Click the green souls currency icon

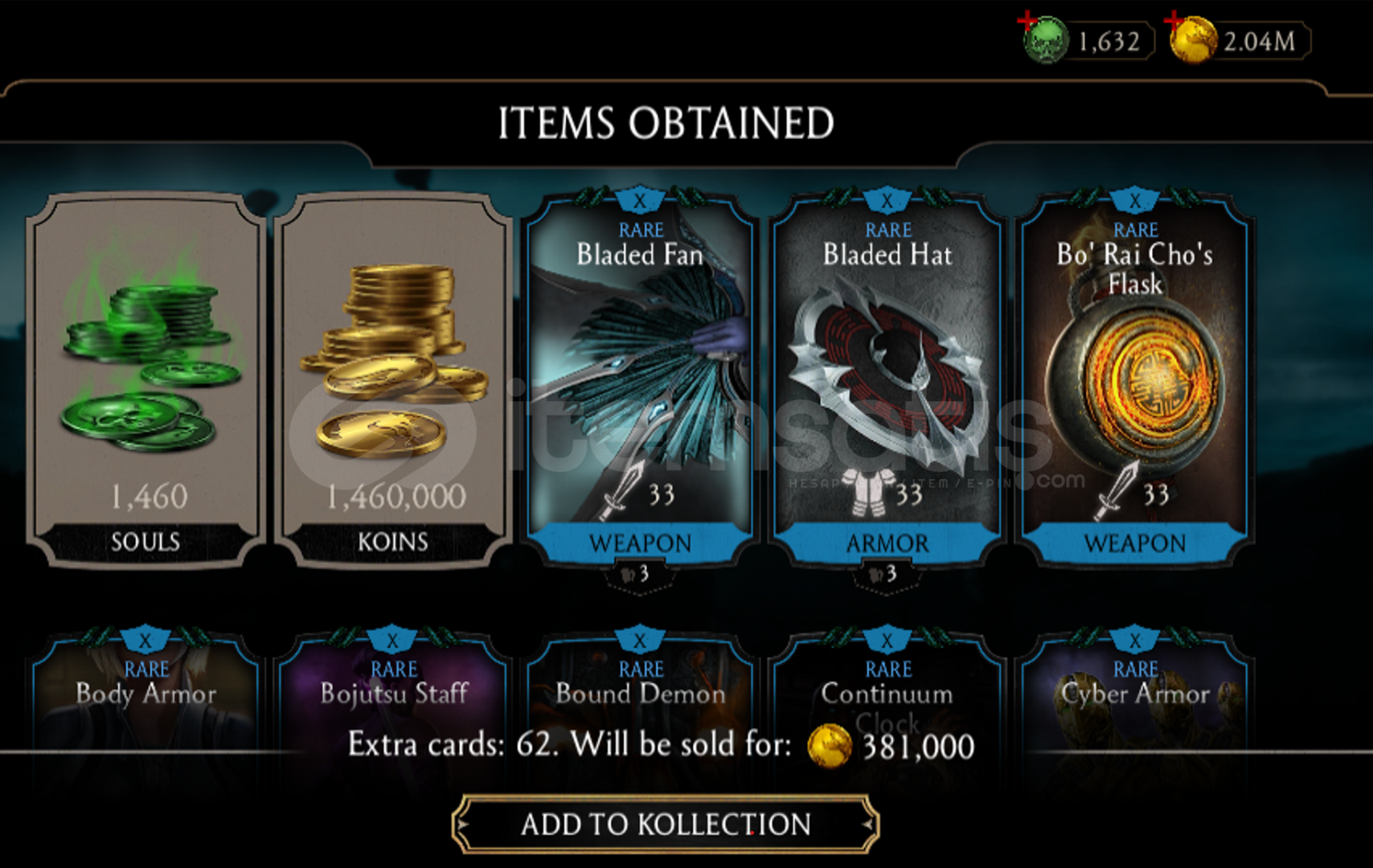coord(1046,40)
